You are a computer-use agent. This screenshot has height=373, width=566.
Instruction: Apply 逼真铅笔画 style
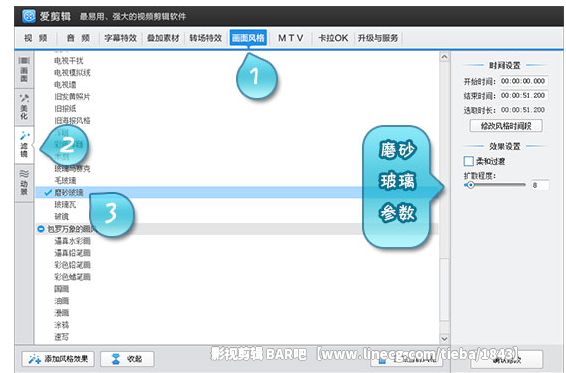tap(72, 253)
